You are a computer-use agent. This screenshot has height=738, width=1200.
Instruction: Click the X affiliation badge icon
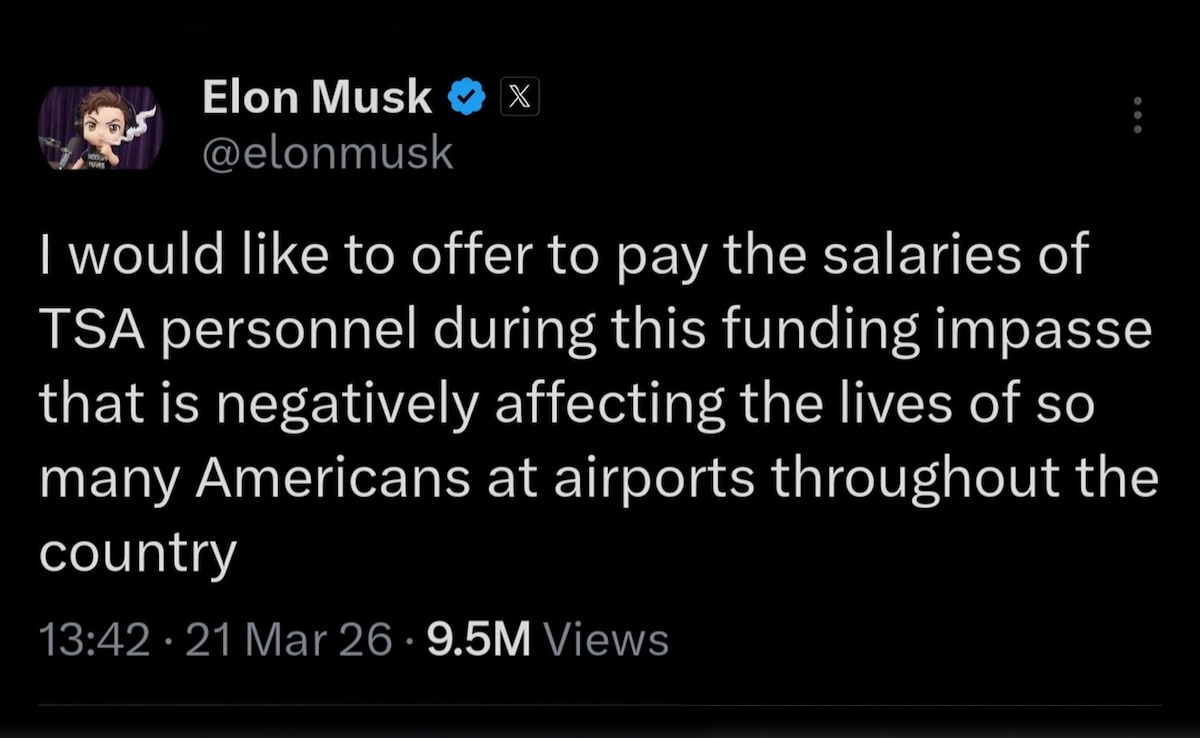[519, 98]
